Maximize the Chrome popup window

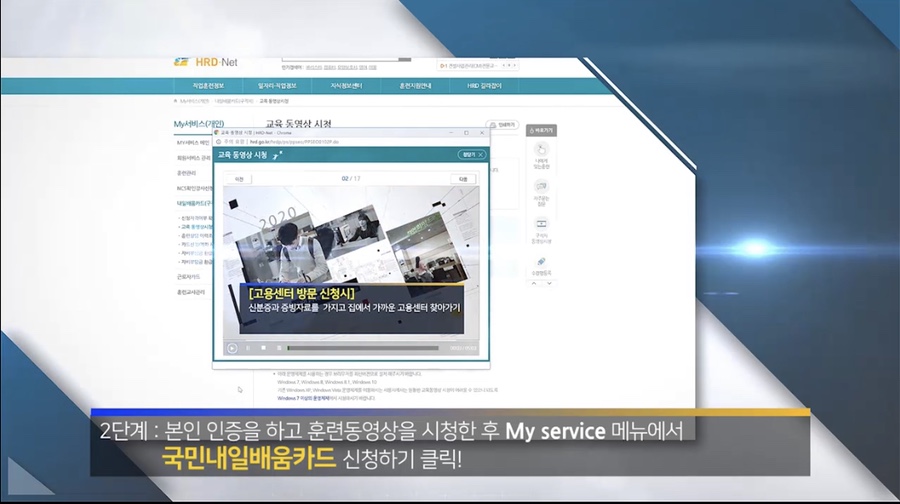[466, 133]
